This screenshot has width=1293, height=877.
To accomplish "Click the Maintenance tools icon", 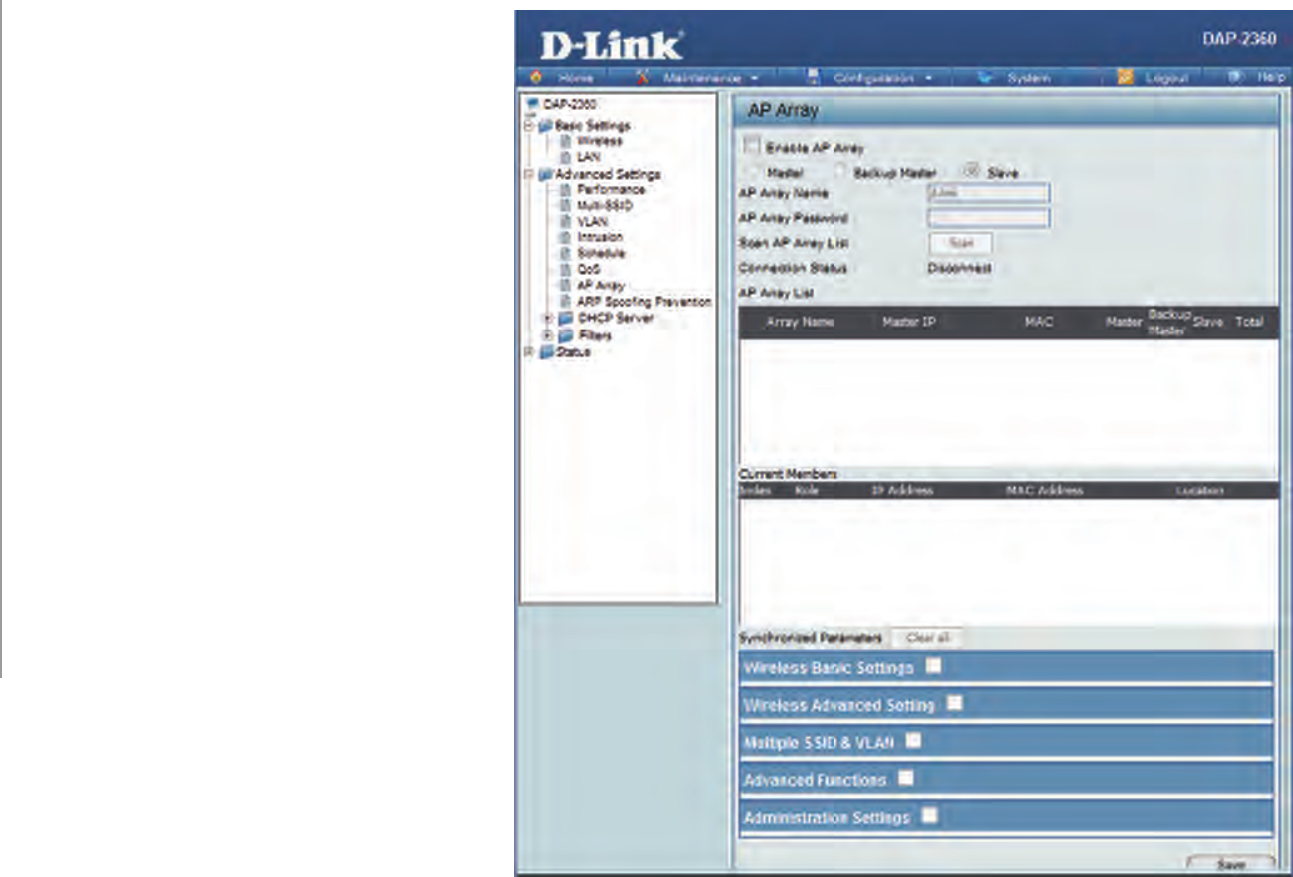I will [642, 77].
